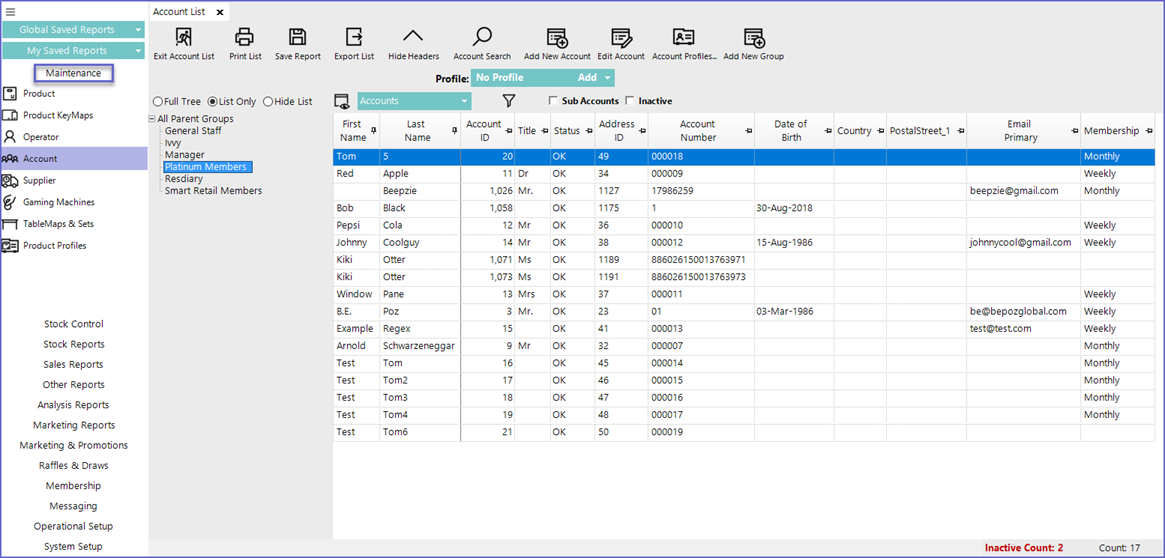Tick the Inactive checkbox
This screenshot has height=558, width=1165.
pyautogui.click(x=630, y=101)
